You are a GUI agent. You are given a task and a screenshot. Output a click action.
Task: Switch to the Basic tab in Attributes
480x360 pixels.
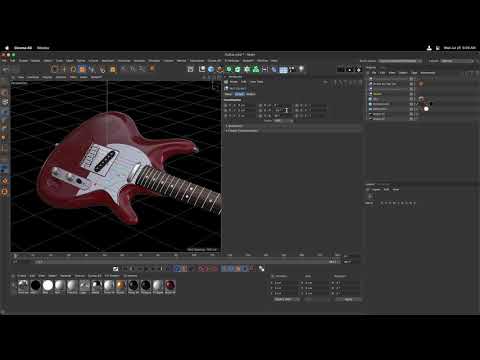228,94
